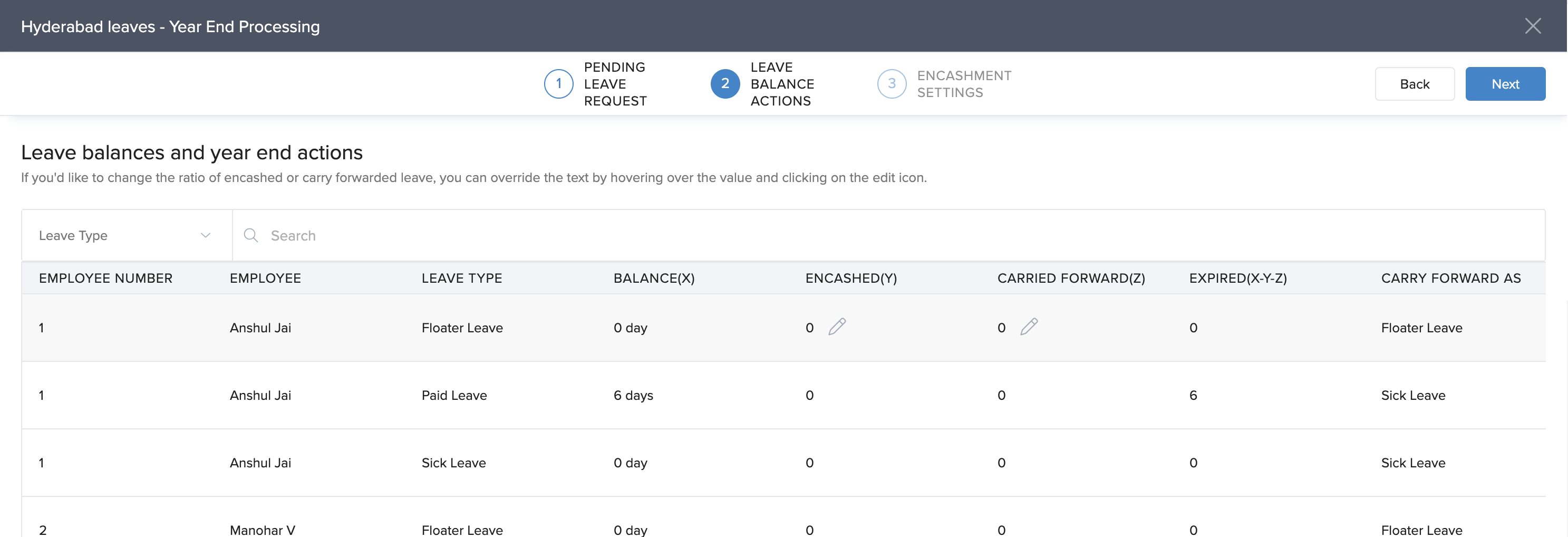Go to Pending Leave Request step
Screen dimensions: 1568x537
pos(615,84)
